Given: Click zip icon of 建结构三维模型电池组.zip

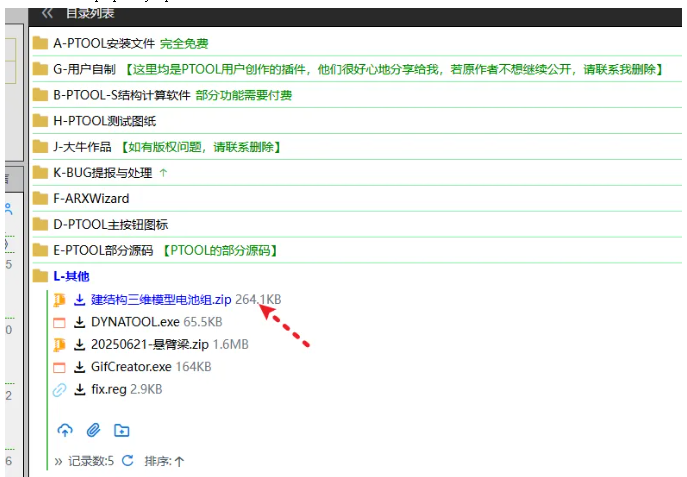Looking at the screenshot, I should 59,300.
